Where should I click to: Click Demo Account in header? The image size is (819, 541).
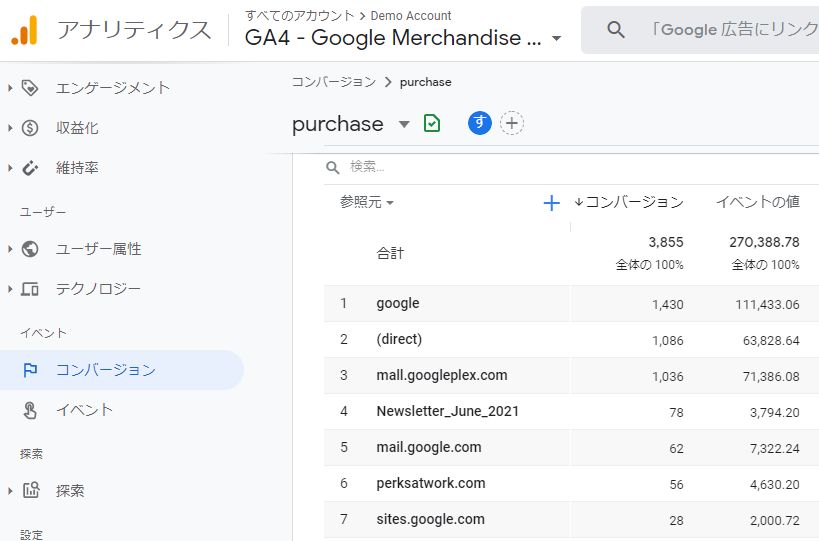411,16
